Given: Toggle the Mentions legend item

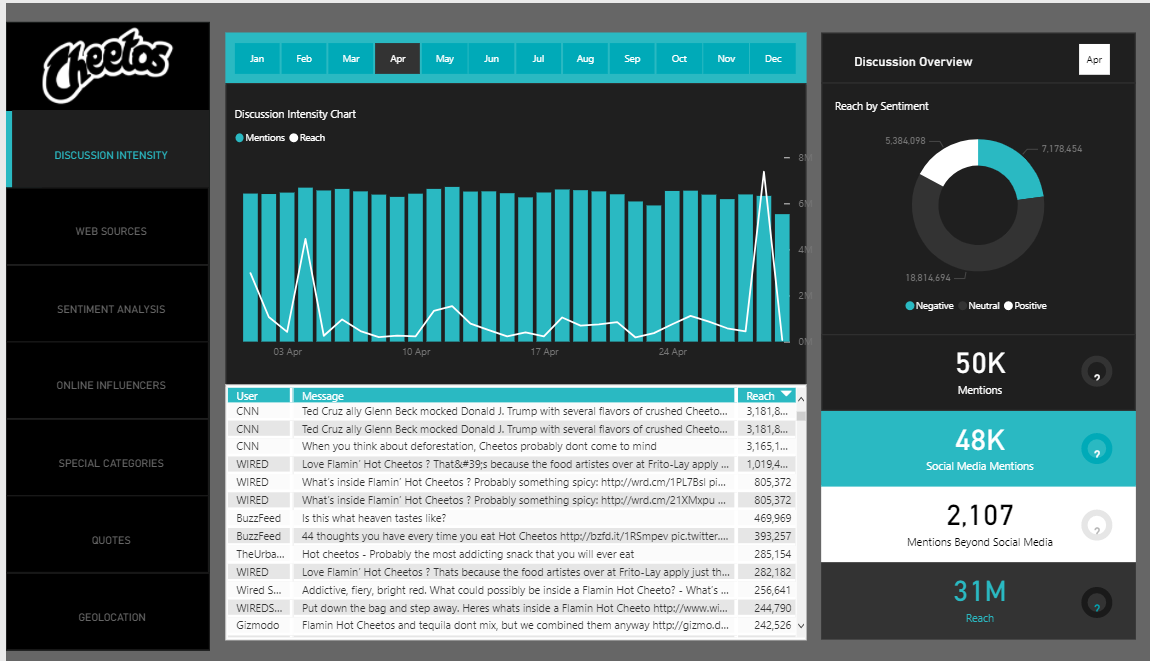Looking at the screenshot, I should click(260, 138).
